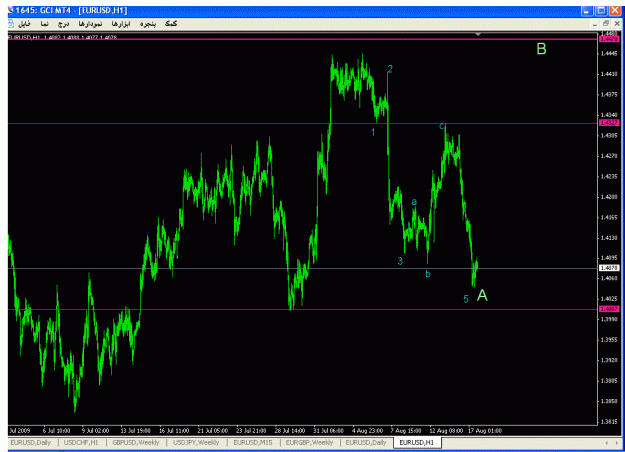The width and height of the screenshot is (625, 452).
Task: Switch to the GBPUSD,Weekly chart tab
Action: click(x=136, y=442)
